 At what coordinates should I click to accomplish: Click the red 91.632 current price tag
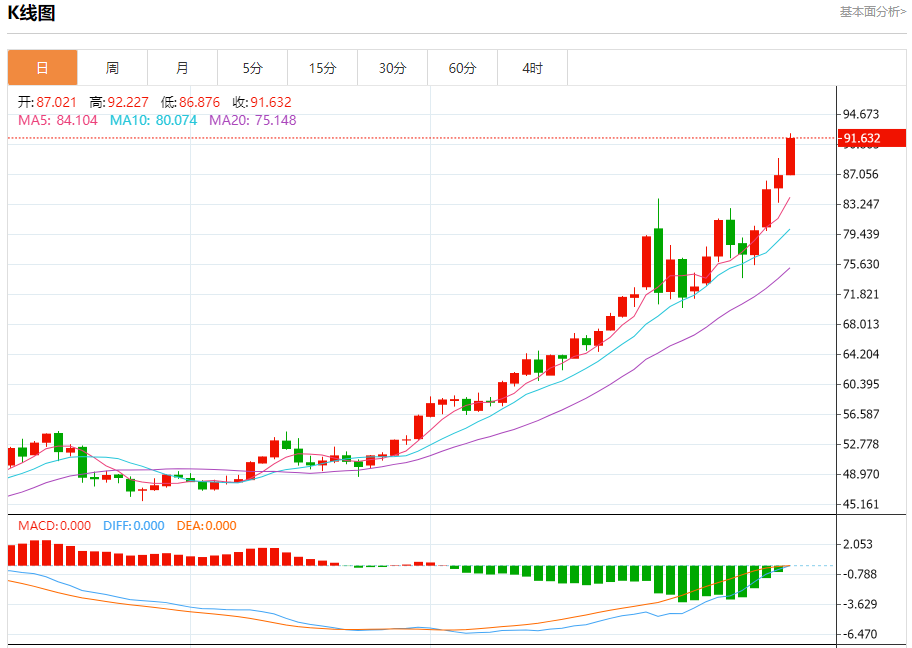point(861,138)
